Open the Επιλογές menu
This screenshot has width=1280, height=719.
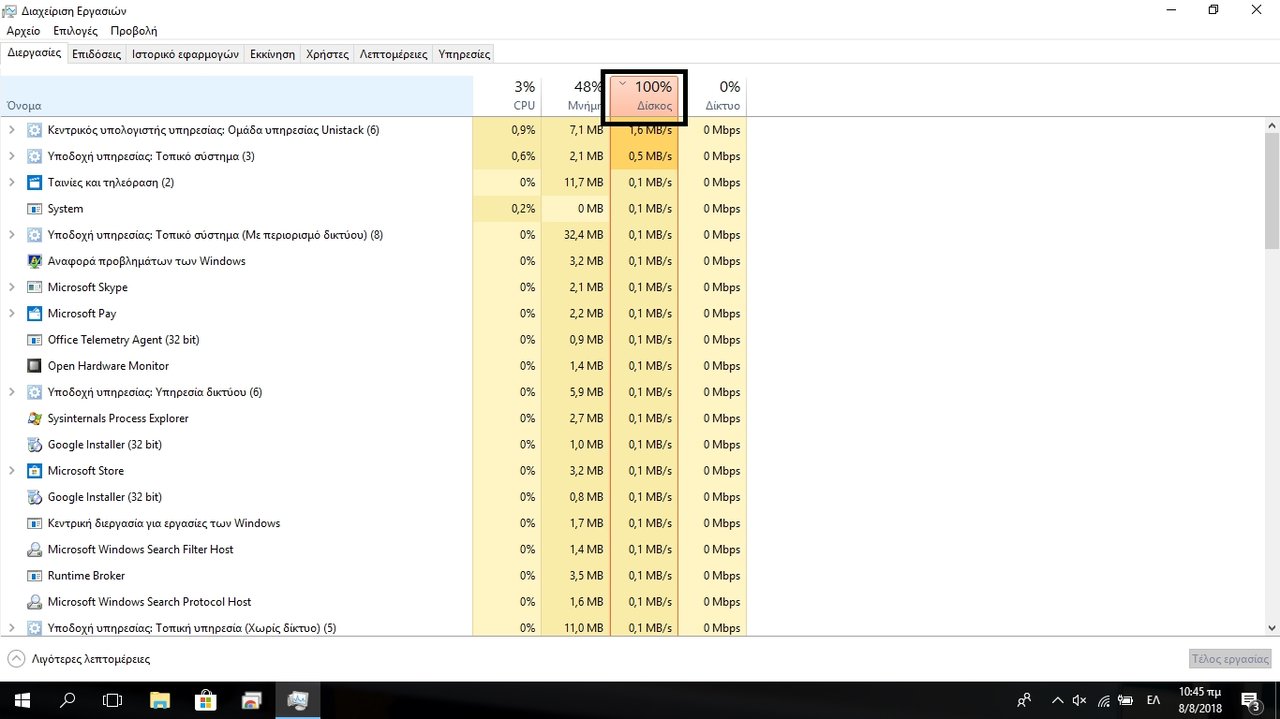click(75, 31)
